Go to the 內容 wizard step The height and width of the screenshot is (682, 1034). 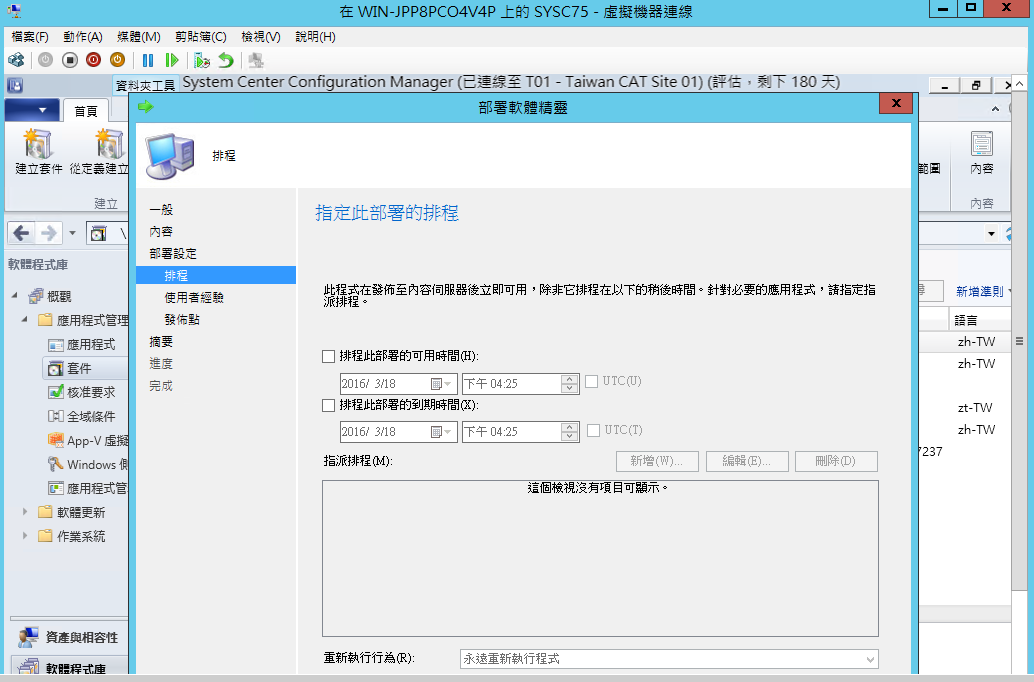tap(161, 232)
